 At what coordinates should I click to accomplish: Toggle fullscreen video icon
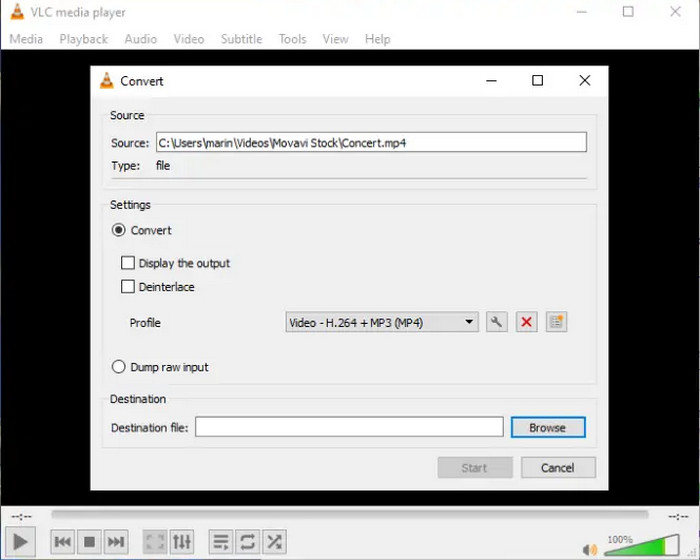155,542
